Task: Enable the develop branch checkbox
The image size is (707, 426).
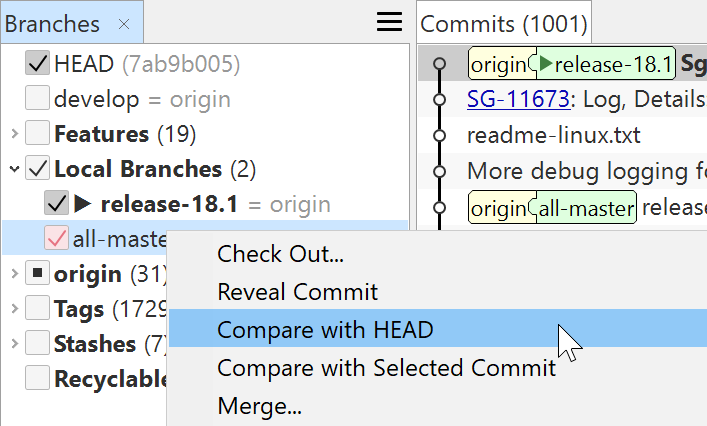Action: pos(37,99)
